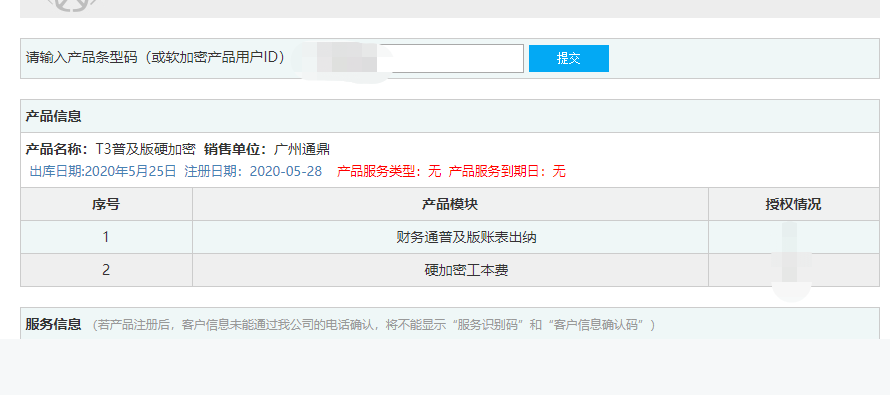The width and height of the screenshot is (890, 395).
Task: Click the sequence number 1 cell
Action: pos(106,237)
